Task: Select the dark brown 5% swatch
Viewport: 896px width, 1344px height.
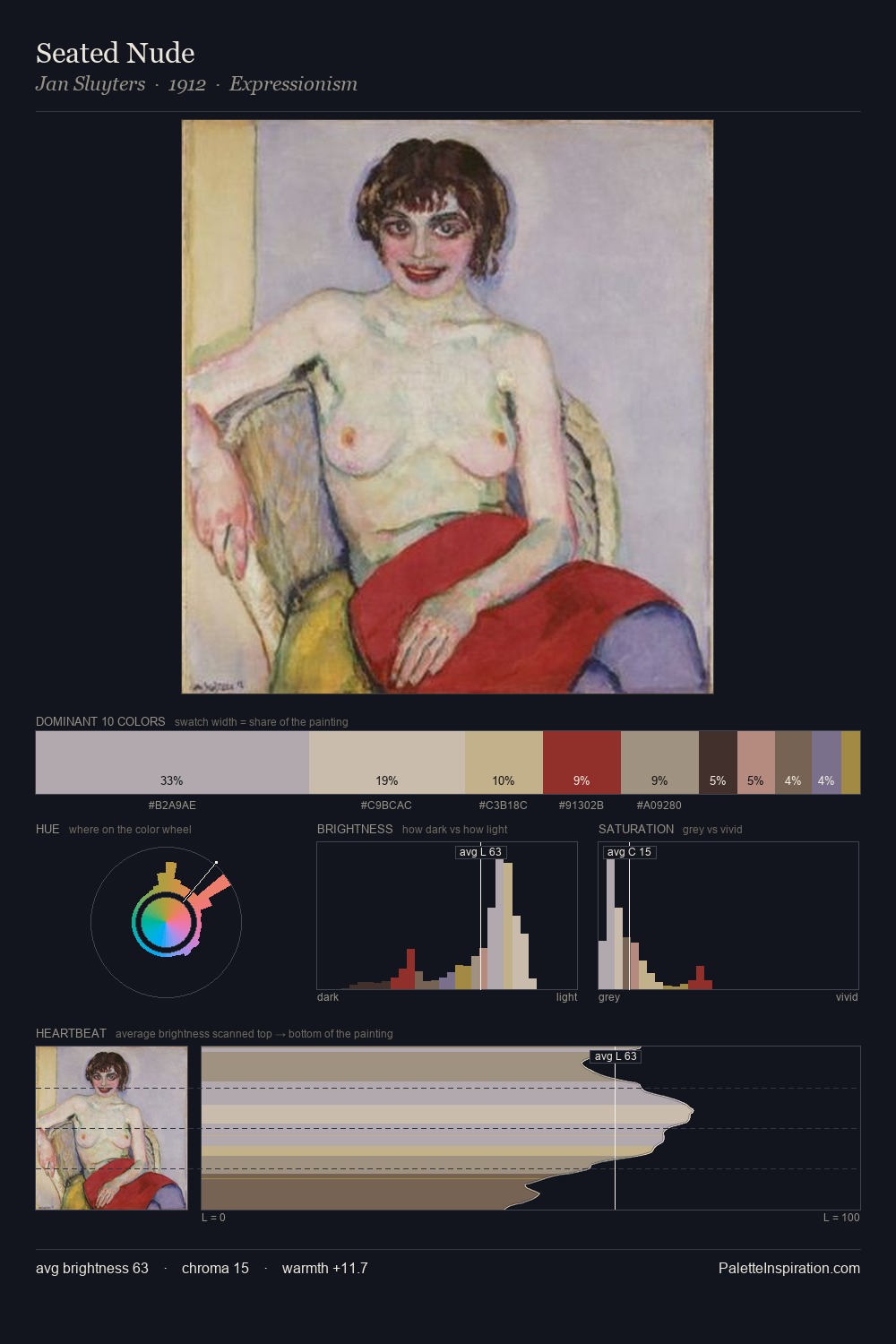Action: pyautogui.click(x=718, y=762)
